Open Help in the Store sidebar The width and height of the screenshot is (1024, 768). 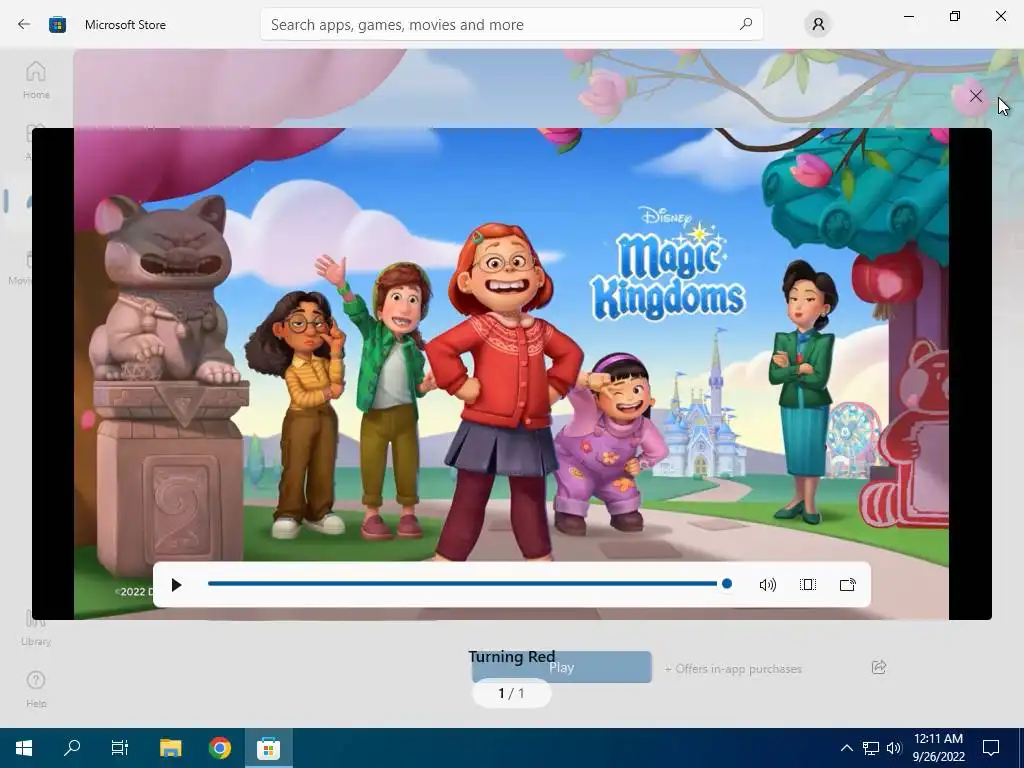click(x=36, y=689)
